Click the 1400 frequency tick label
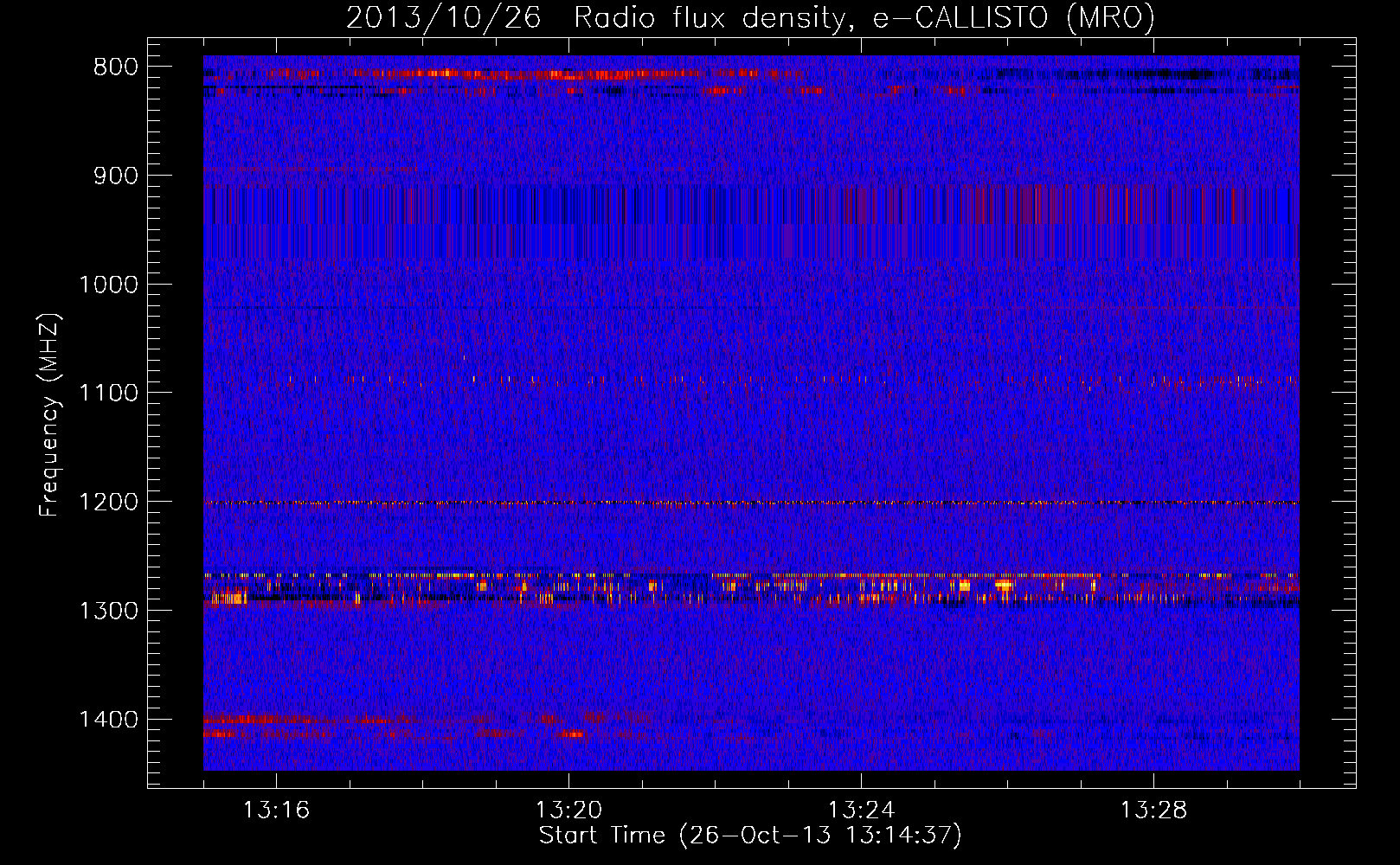This screenshot has height=865, width=1400. coord(108,720)
